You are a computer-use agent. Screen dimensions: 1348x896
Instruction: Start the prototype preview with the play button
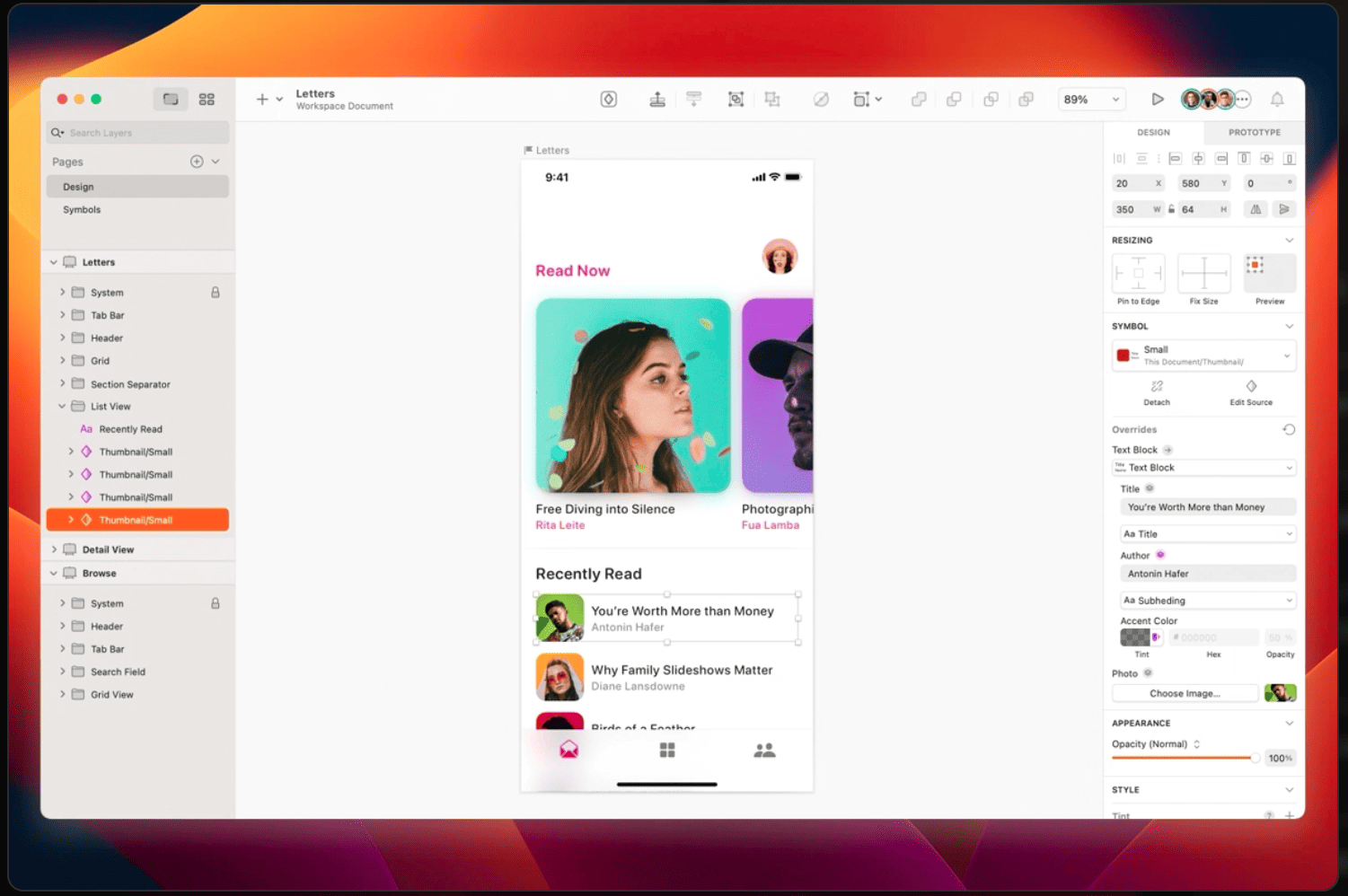tap(1158, 100)
